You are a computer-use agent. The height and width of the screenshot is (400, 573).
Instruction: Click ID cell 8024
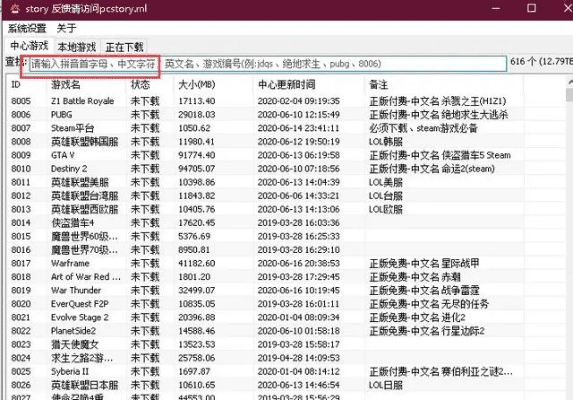(21, 358)
